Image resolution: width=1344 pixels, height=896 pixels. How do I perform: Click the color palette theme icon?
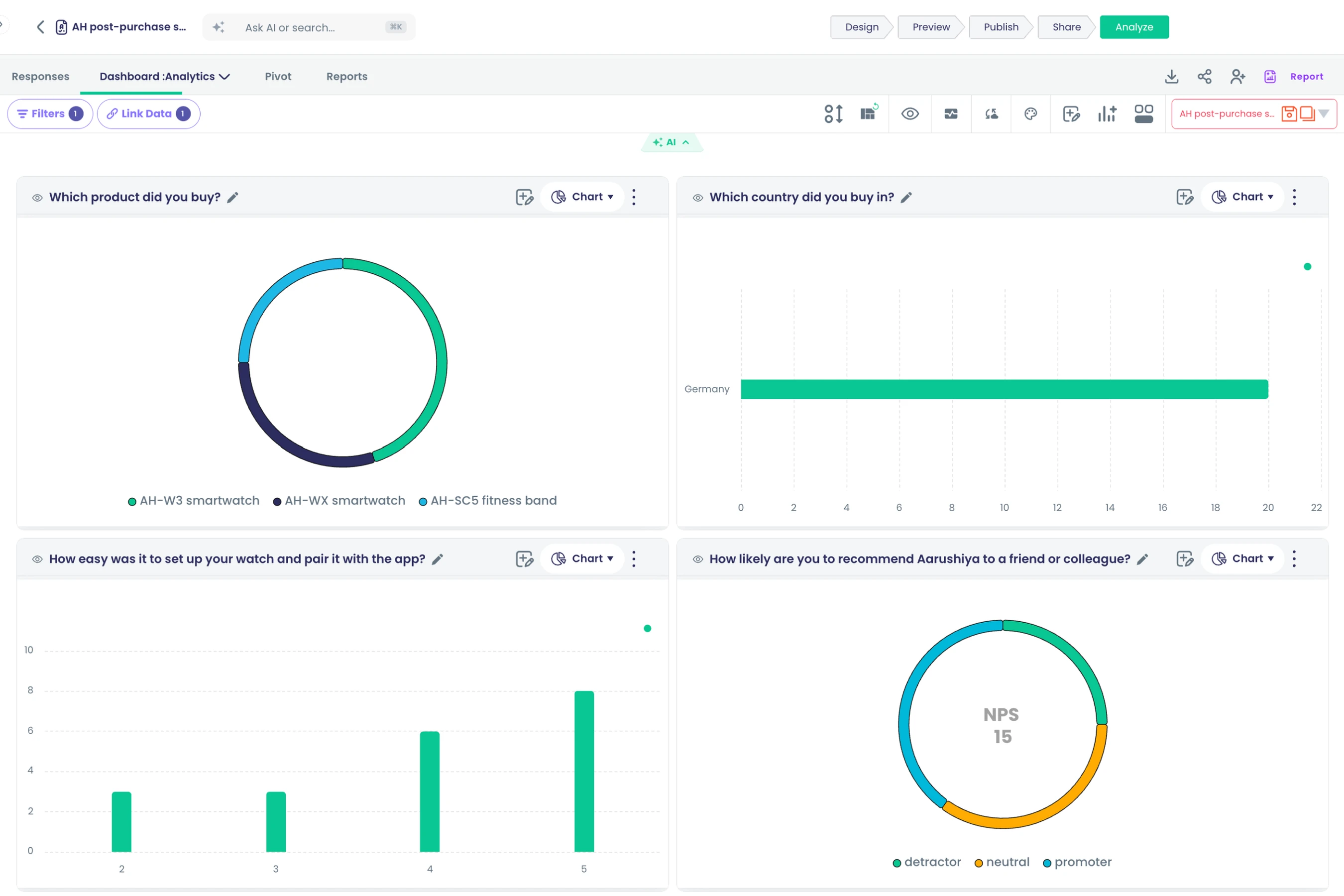(x=1030, y=113)
